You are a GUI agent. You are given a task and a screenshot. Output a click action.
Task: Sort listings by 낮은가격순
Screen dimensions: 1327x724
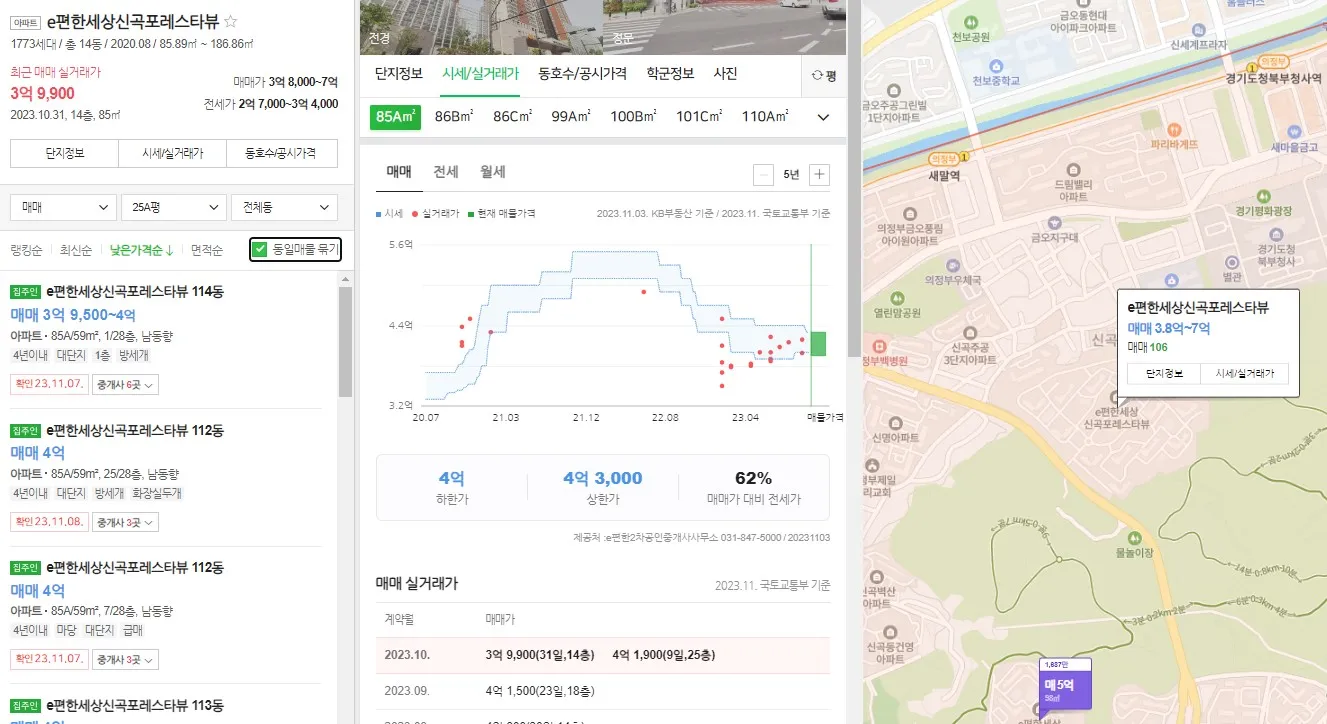pos(141,250)
